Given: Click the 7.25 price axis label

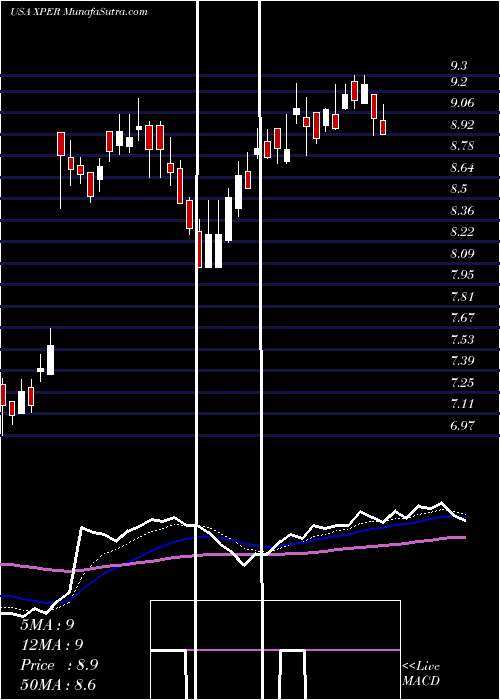Looking at the screenshot, I should click(x=462, y=383).
